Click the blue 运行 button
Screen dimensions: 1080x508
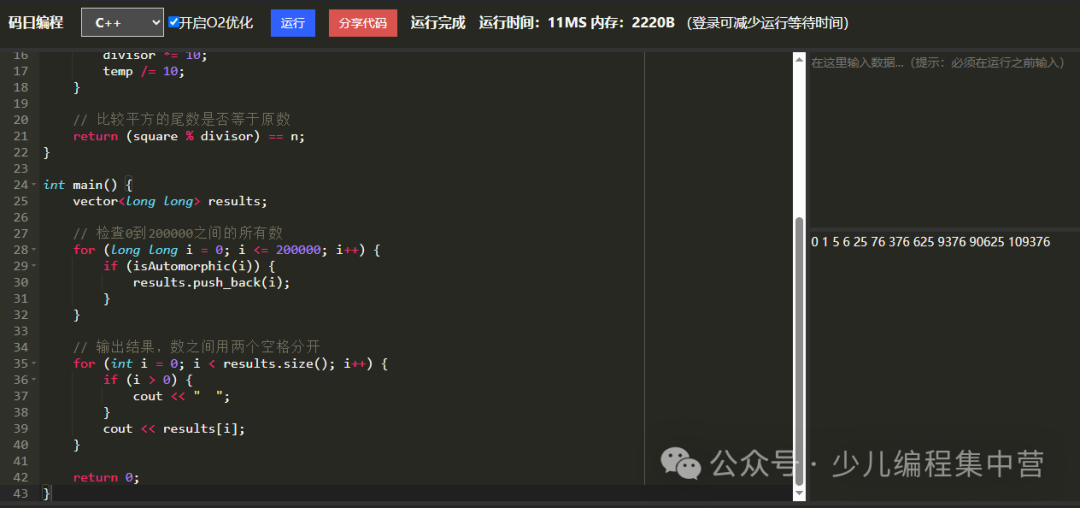pyautogui.click(x=293, y=23)
